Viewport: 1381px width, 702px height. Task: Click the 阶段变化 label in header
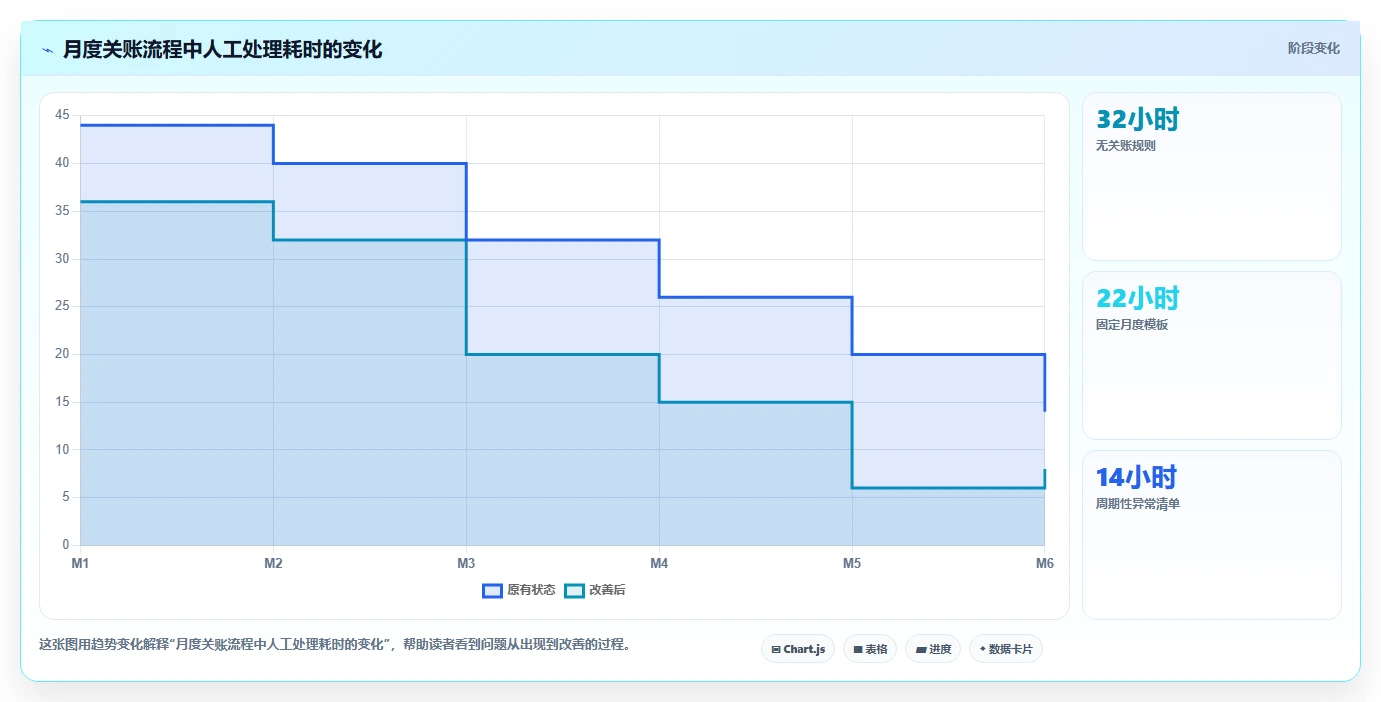click(x=1313, y=48)
